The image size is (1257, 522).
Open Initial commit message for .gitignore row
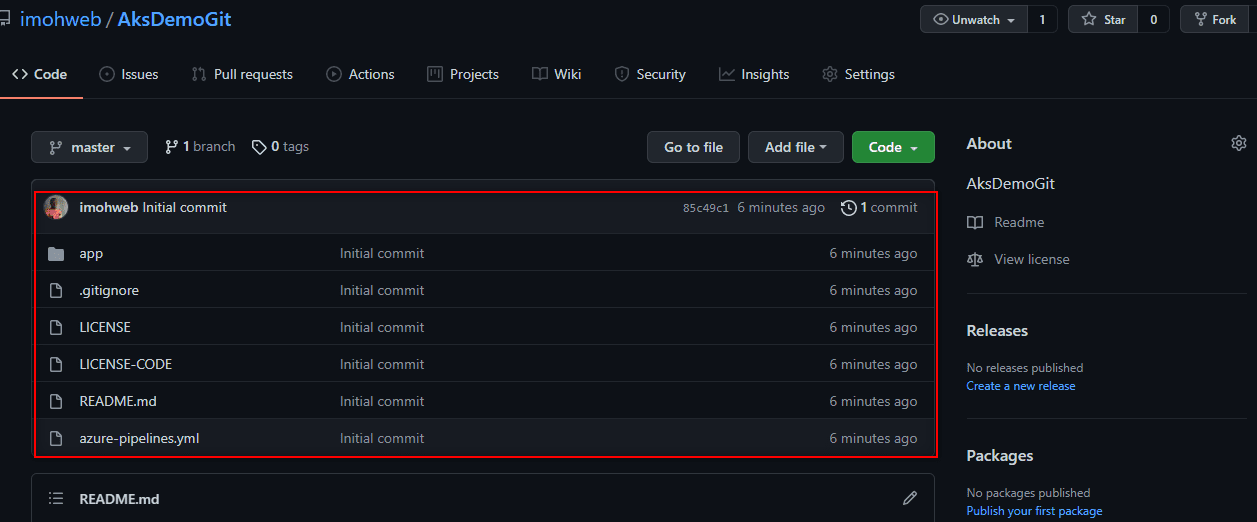point(382,290)
